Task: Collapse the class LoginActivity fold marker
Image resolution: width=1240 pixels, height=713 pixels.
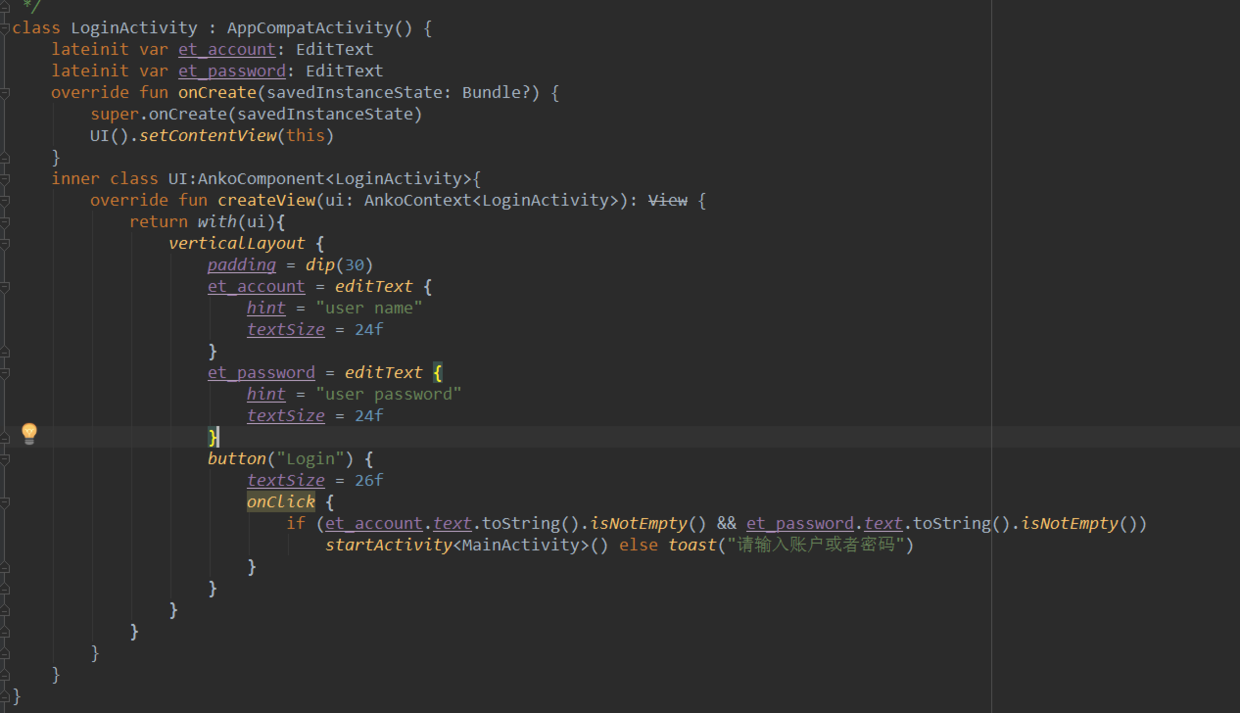Action: tap(5, 28)
